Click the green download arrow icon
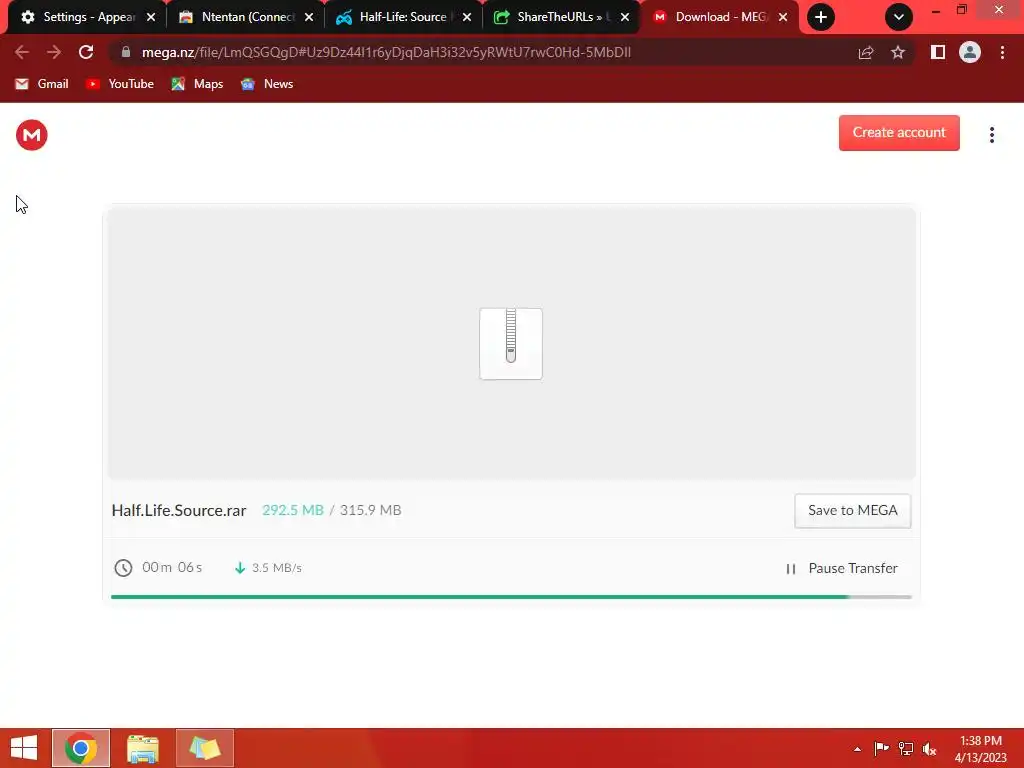The width and height of the screenshot is (1024, 768). pyautogui.click(x=240, y=568)
